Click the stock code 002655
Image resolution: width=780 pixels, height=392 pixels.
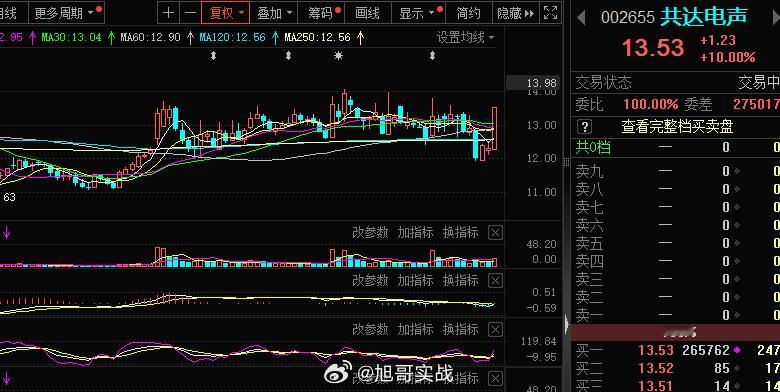point(627,17)
